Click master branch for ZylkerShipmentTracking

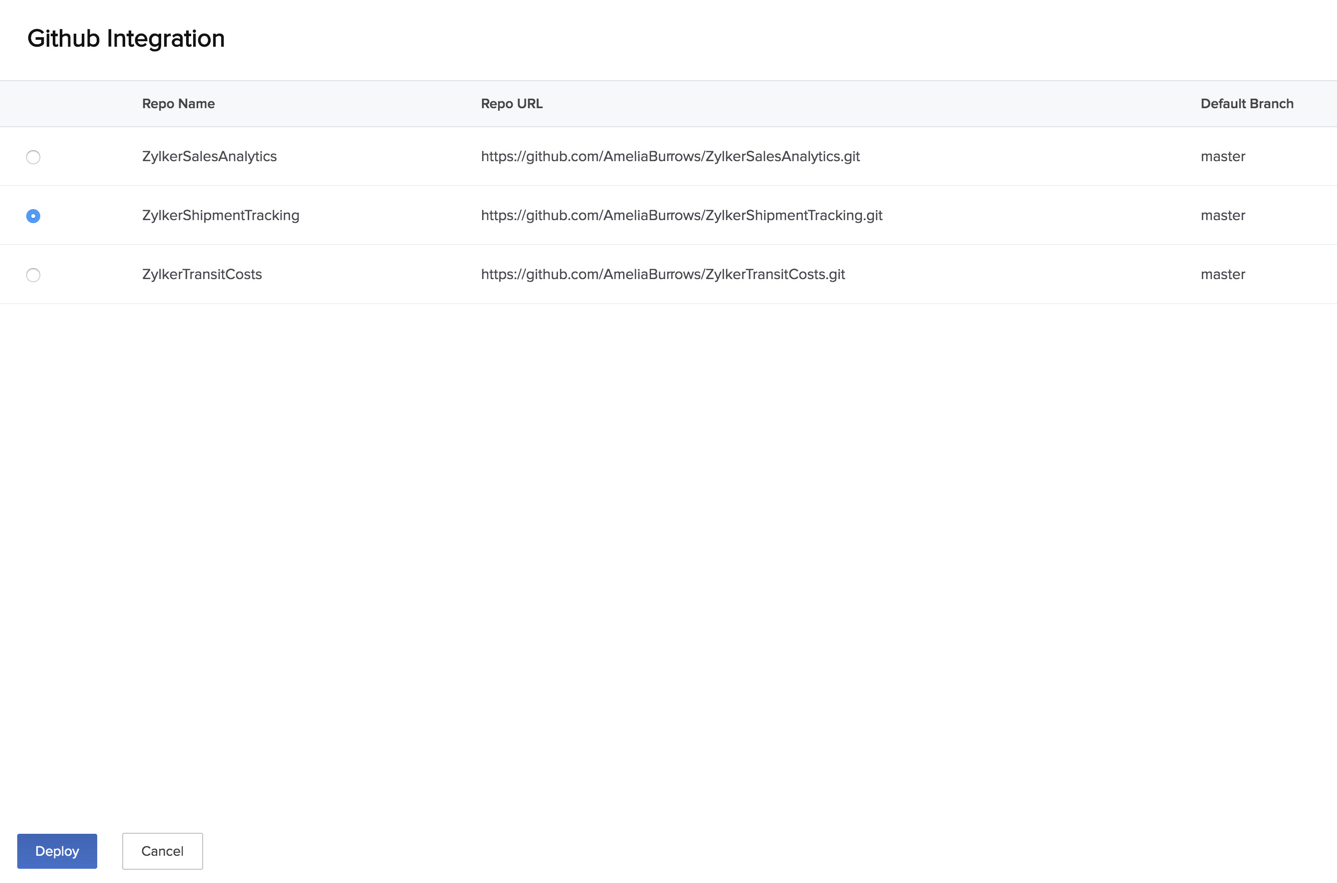[x=1223, y=215]
